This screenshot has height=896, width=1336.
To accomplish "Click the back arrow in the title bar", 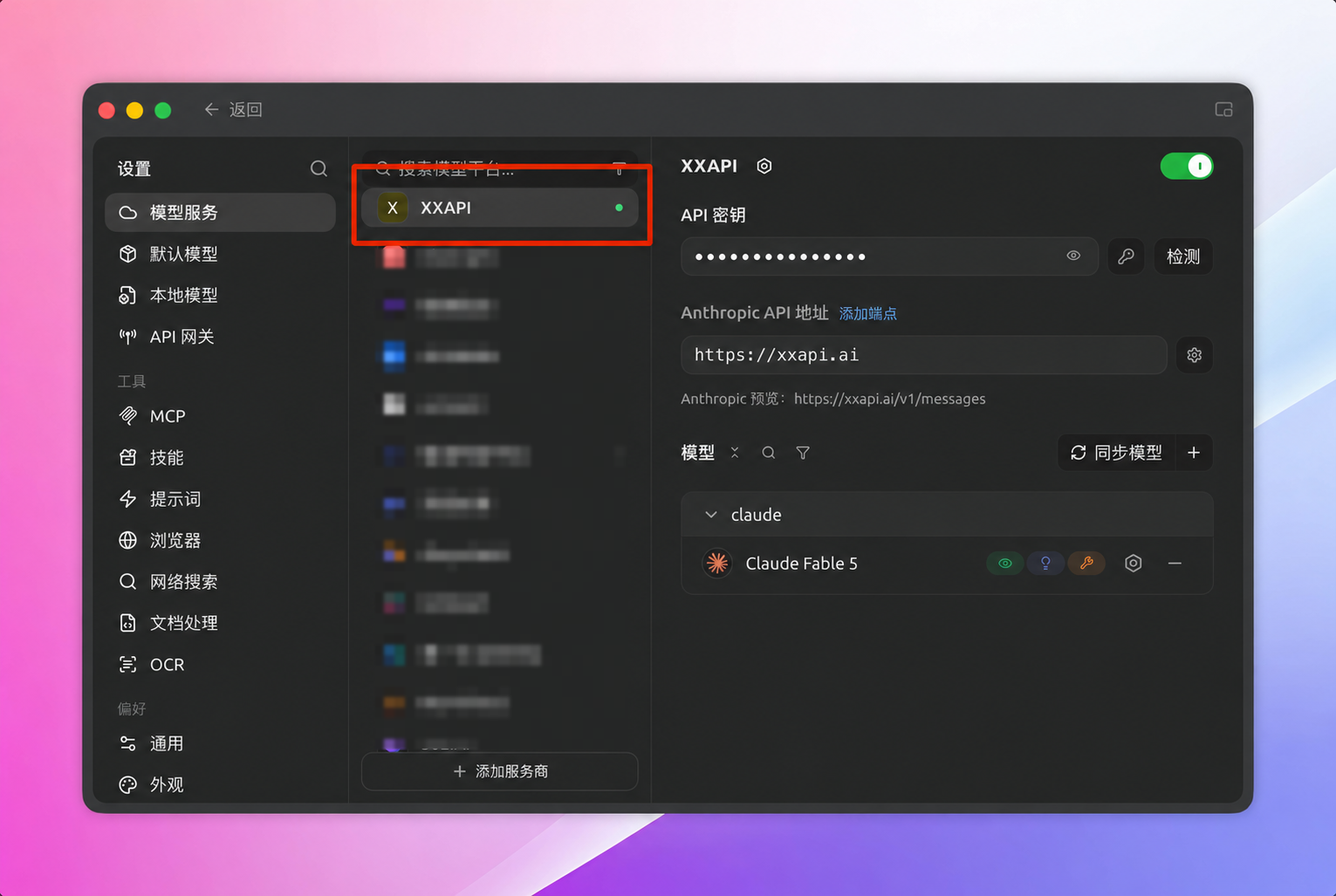I will coord(211,109).
